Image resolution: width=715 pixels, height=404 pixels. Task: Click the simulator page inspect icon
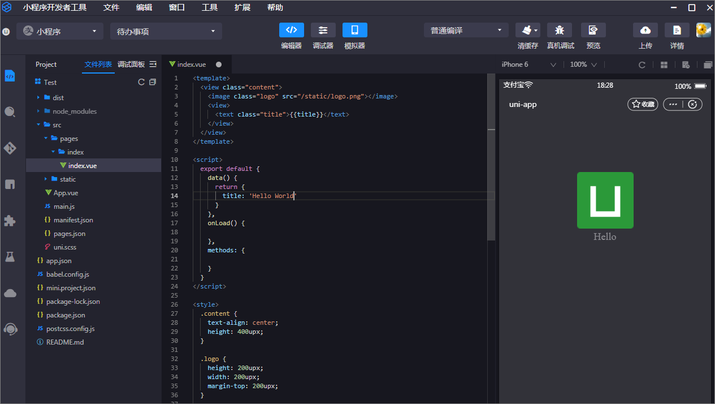686,65
